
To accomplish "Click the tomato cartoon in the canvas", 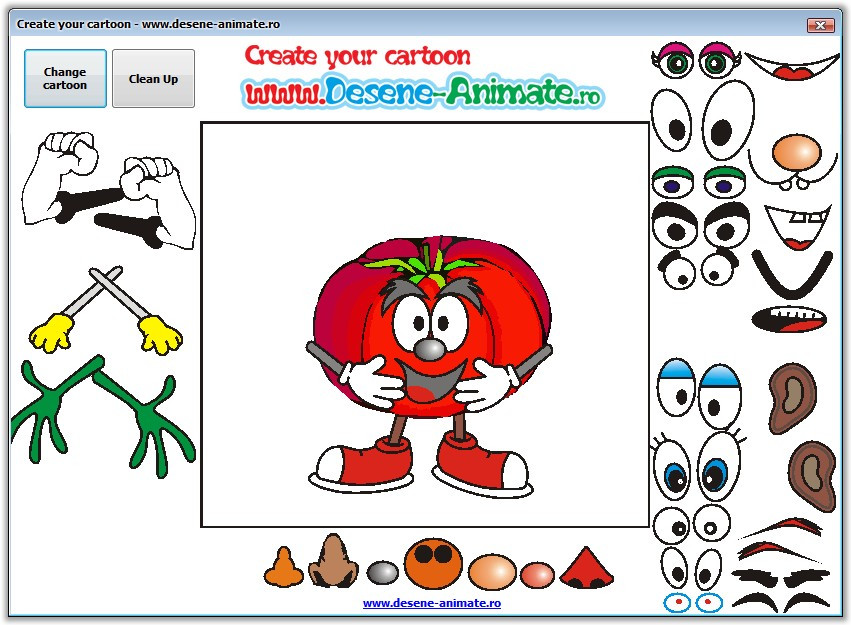I will [429, 366].
